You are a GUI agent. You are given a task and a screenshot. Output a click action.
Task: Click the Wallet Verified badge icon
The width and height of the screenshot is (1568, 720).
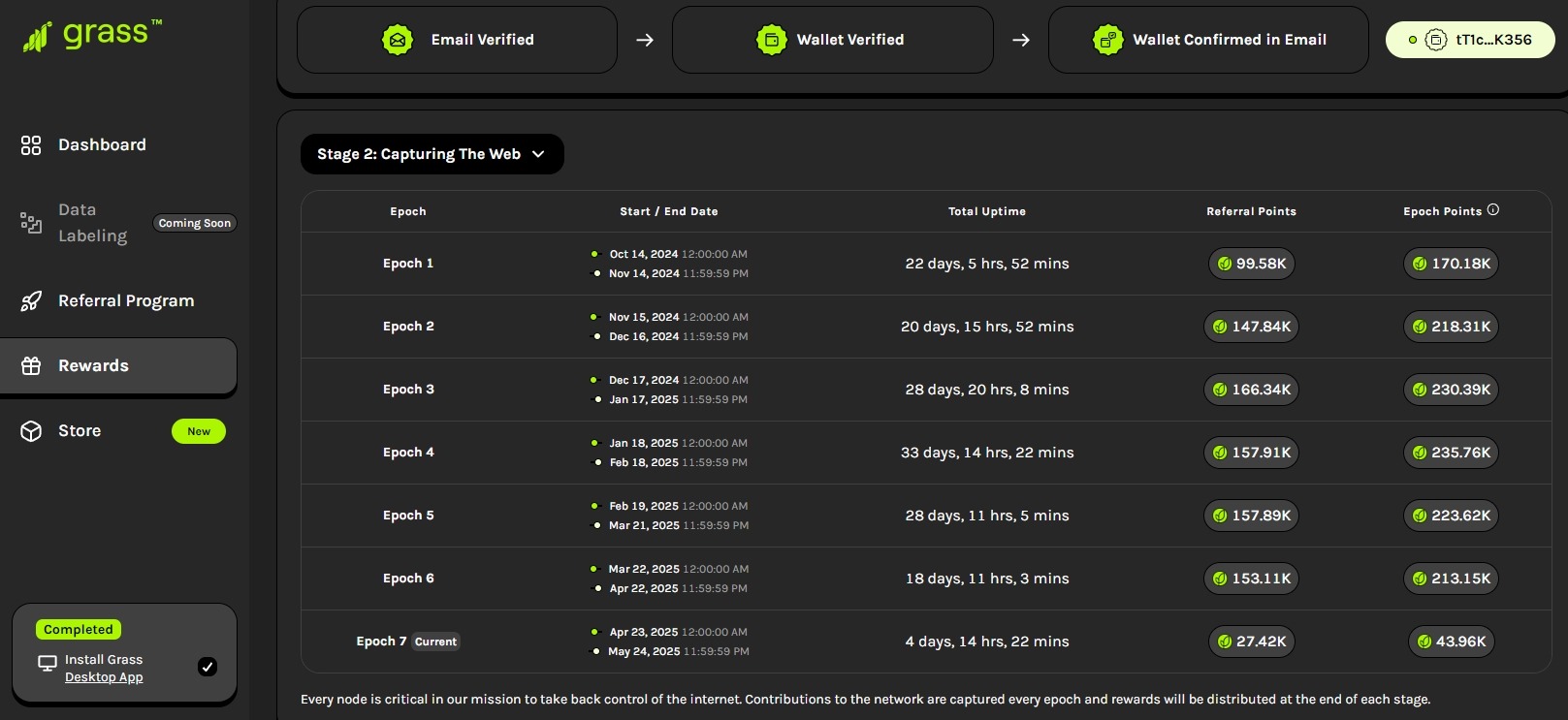pos(771,40)
